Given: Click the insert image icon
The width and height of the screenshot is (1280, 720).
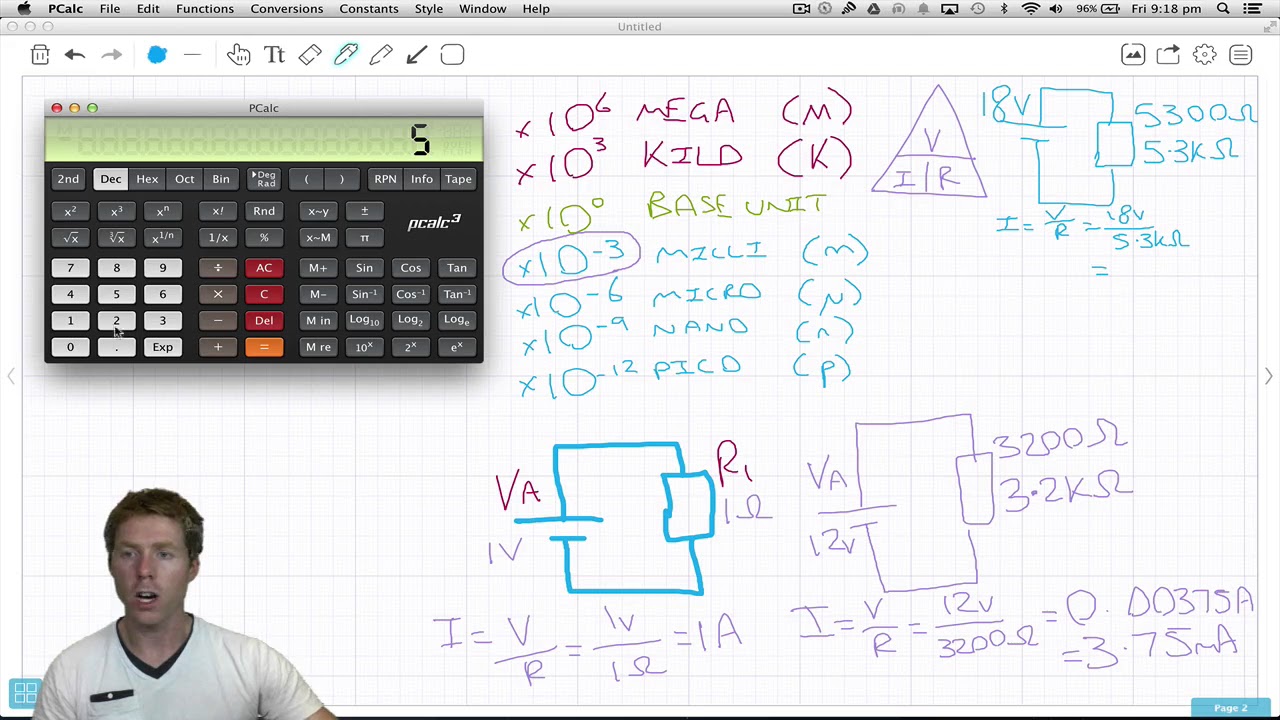Looking at the screenshot, I should (x=1133, y=55).
